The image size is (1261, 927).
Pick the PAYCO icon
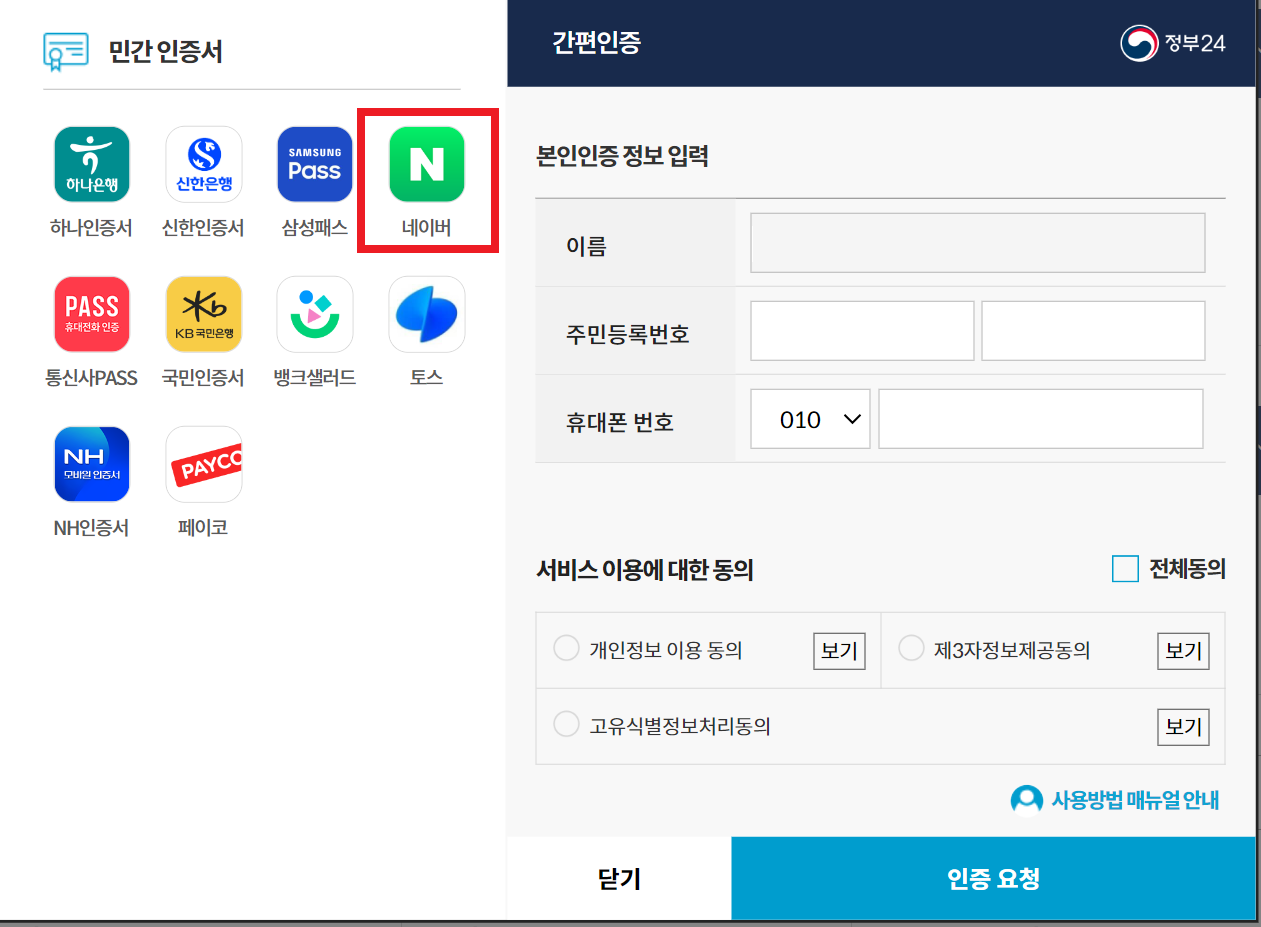click(204, 464)
